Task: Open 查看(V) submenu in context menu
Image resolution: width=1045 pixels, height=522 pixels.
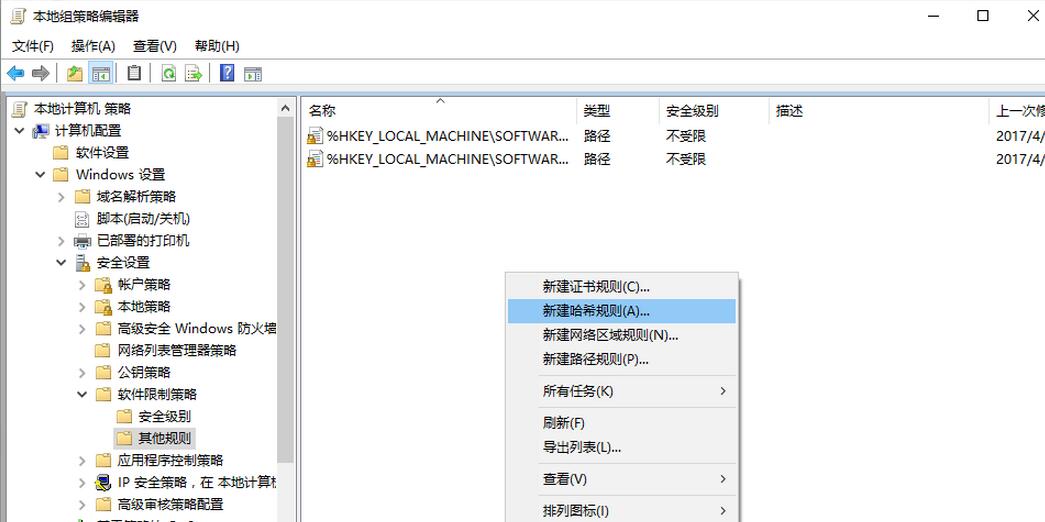Action: tap(622, 479)
